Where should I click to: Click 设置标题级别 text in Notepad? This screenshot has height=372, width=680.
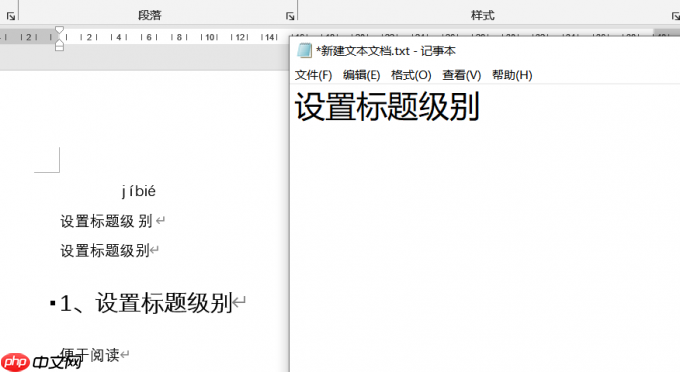(387, 106)
